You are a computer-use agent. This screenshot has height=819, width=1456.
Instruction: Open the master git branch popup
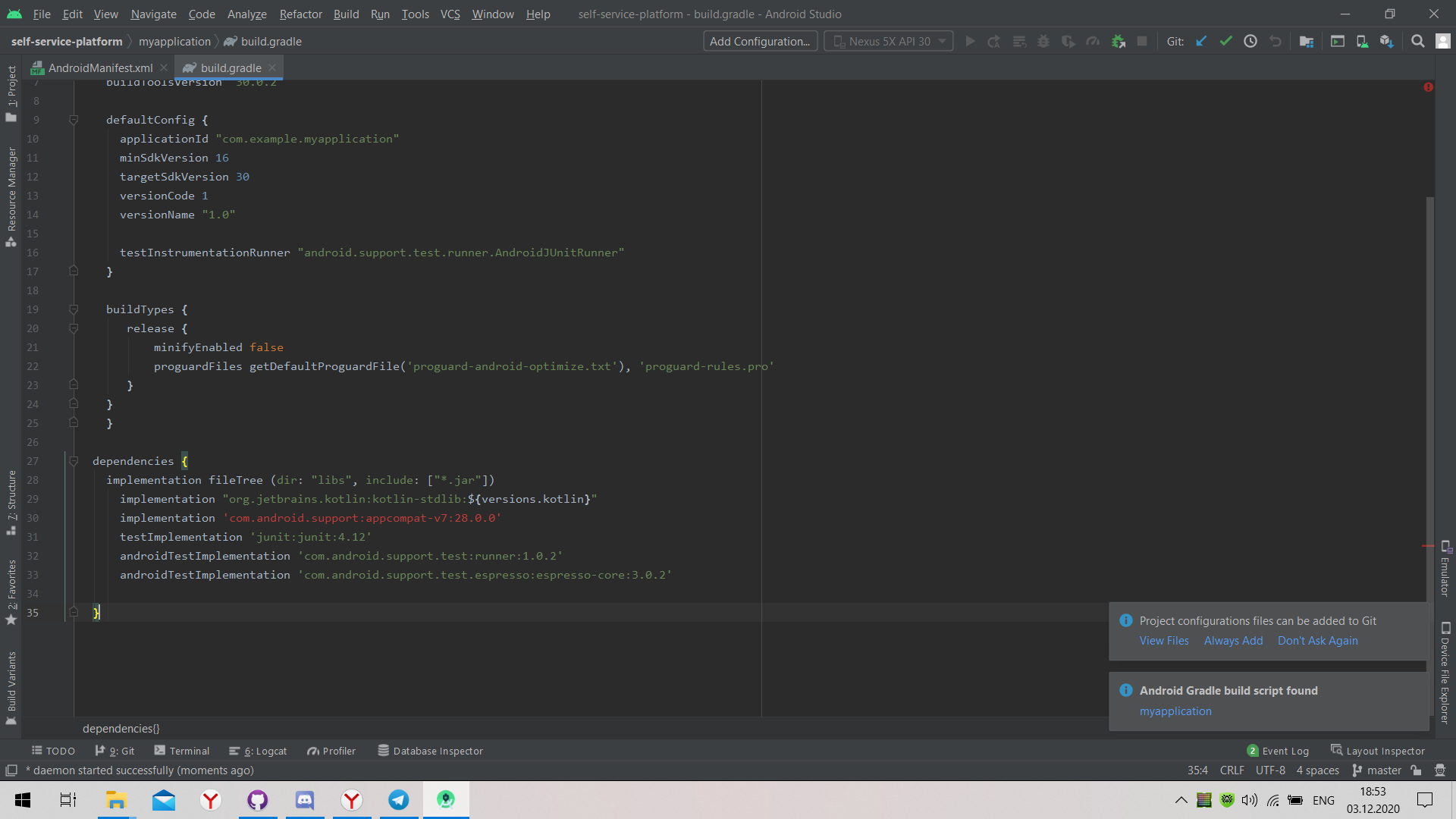[1376, 770]
